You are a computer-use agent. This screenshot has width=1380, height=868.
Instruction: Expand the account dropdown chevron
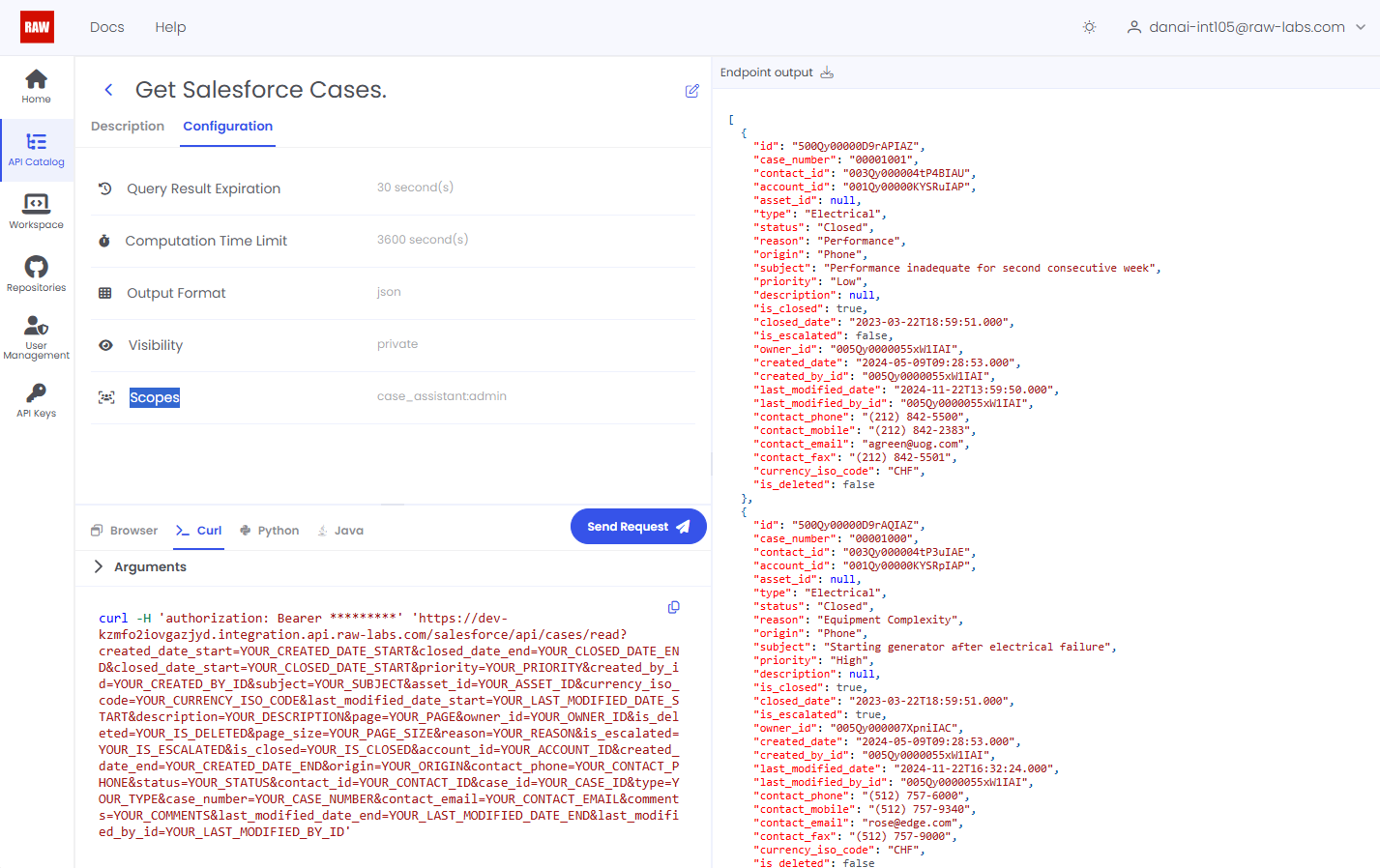pos(1361,27)
